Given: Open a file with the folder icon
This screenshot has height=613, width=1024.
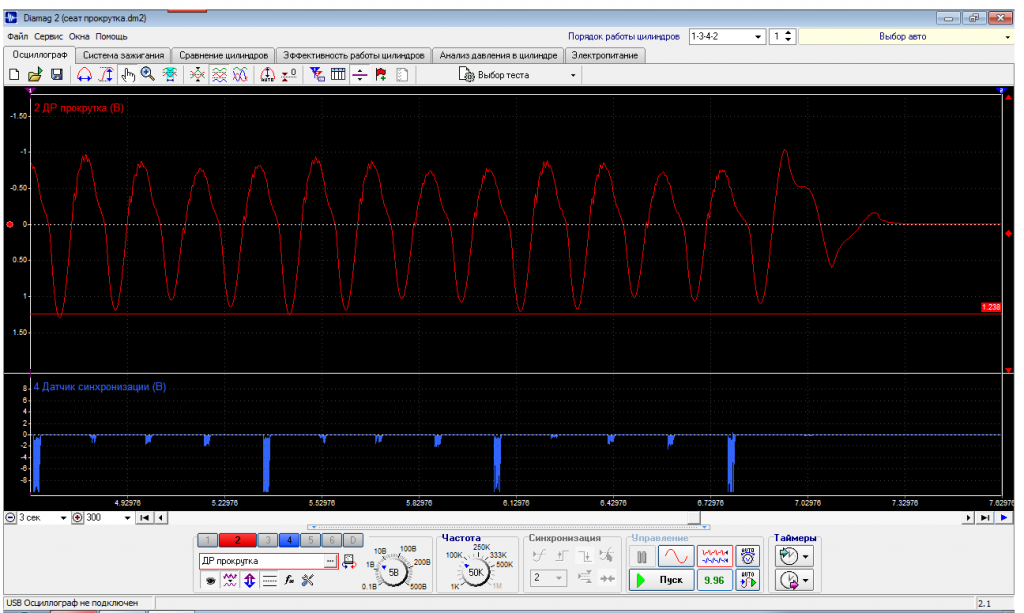Looking at the screenshot, I should tap(35, 75).
